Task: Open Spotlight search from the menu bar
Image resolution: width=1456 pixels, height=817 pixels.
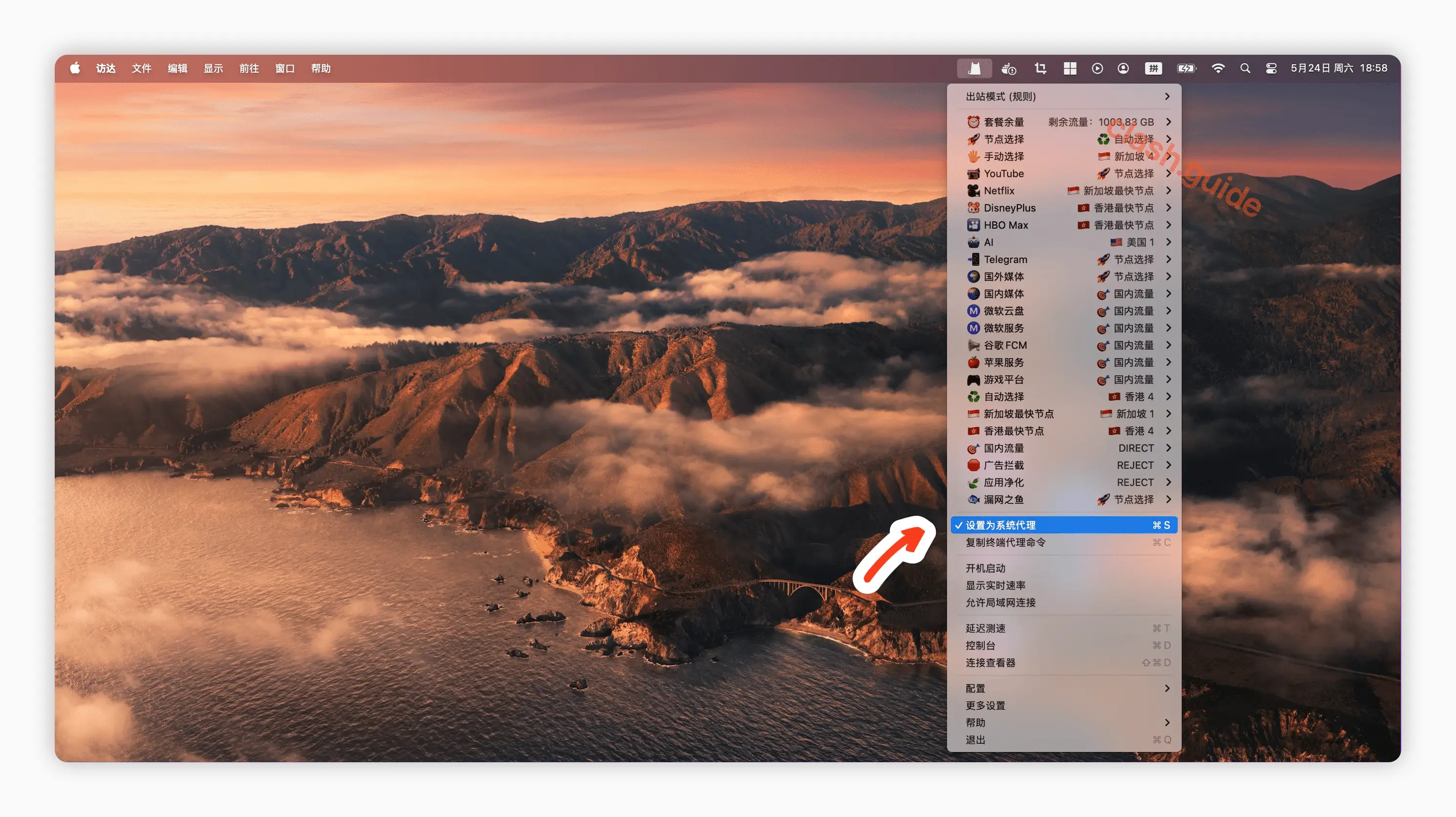Action: (x=1245, y=68)
